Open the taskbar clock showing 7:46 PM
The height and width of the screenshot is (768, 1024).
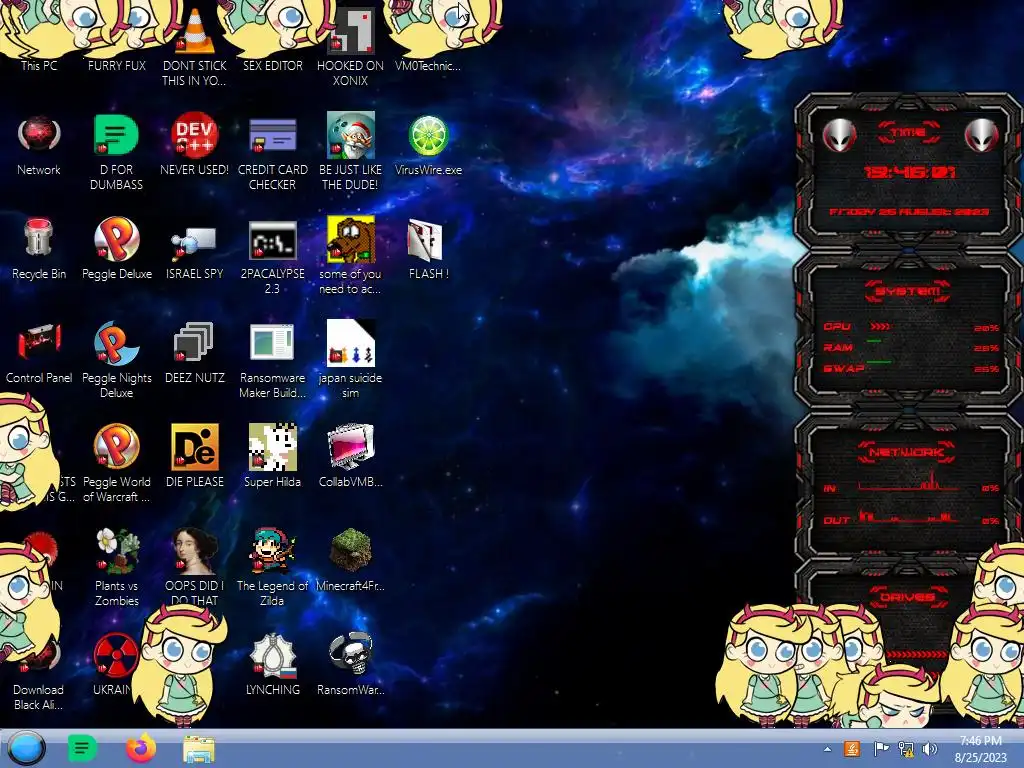pyautogui.click(x=980, y=749)
